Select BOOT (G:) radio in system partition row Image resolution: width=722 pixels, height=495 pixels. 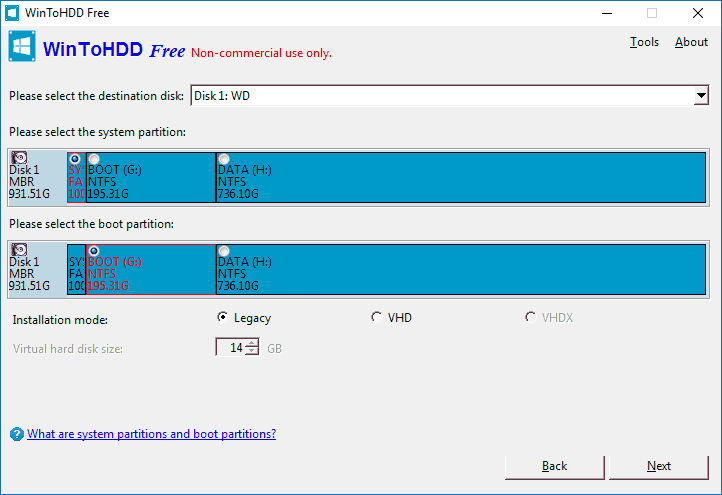(x=93, y=159)
